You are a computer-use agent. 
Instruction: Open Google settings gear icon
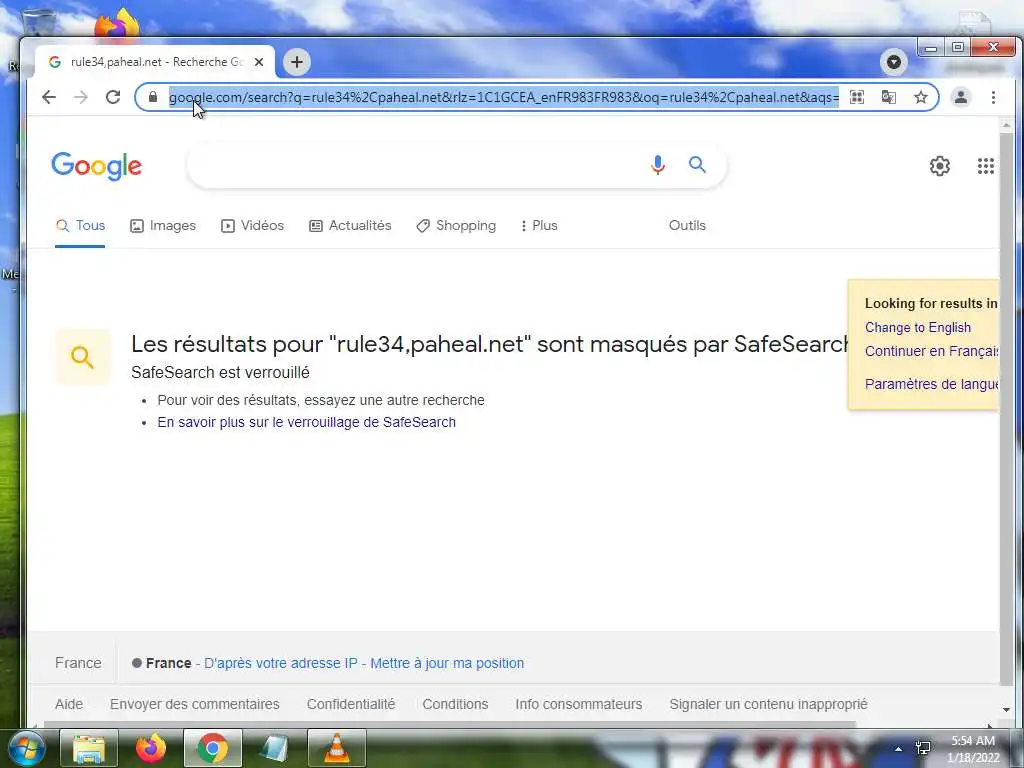pyautogui.click(x=940, y=166)
